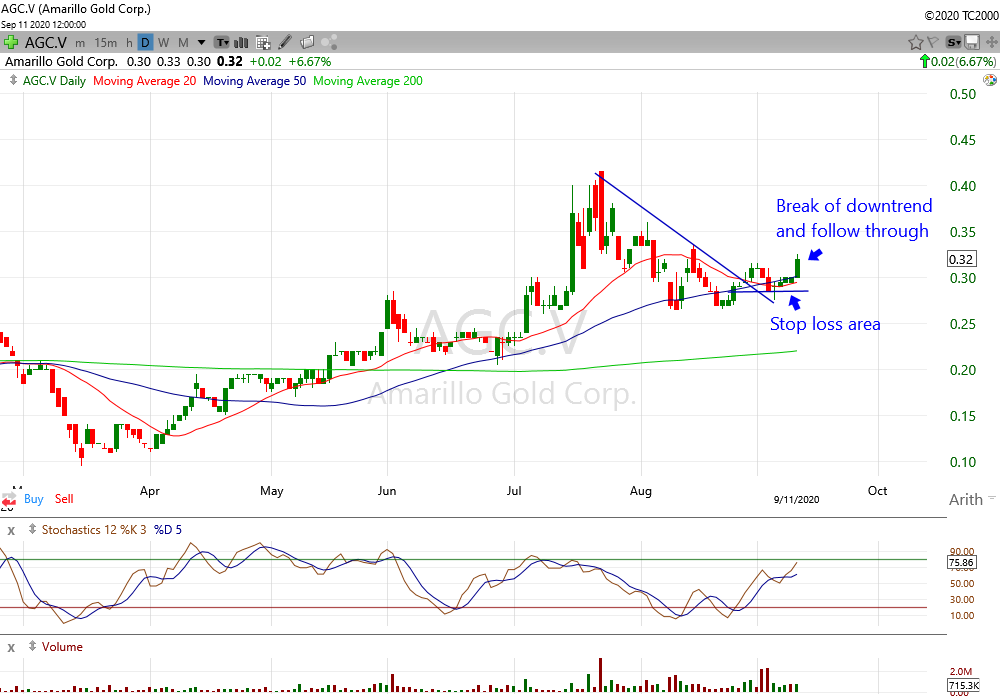The image size is (1000, 700).
Task: Click the share dots icon
Action: pyautogui.click(x=329, y=43)
